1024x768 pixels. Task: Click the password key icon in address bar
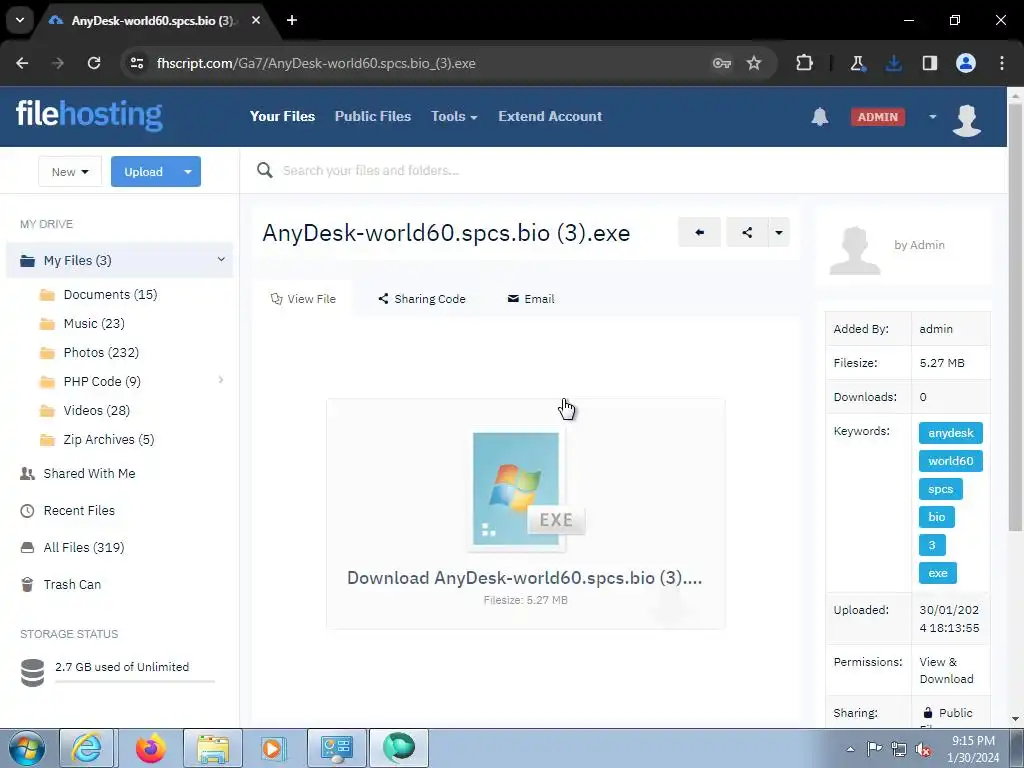click(722, 63)
